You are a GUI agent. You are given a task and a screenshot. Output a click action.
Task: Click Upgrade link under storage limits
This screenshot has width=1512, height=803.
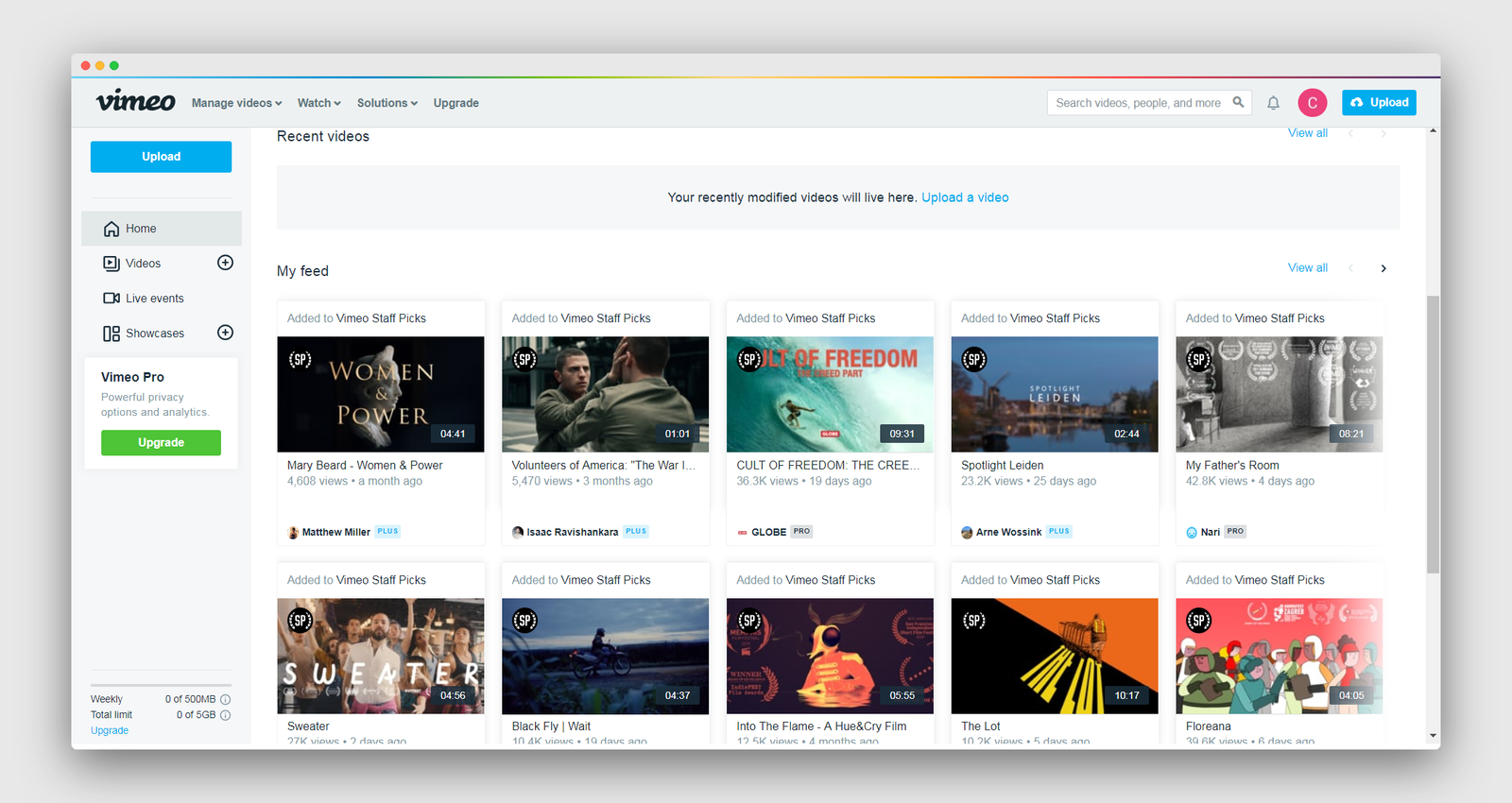110,730
